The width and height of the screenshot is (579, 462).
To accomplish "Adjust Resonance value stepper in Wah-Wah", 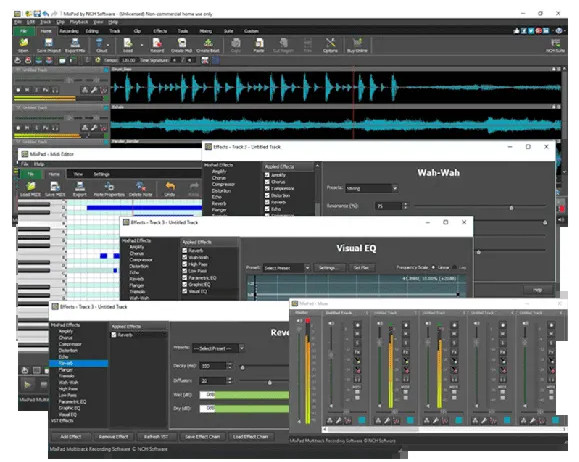I will (405, 206).
